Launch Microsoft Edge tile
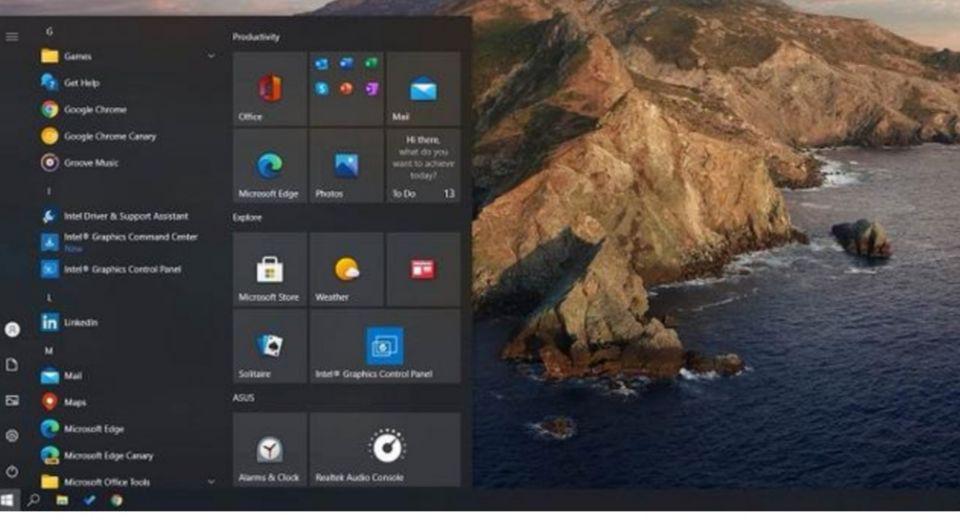Viewport: 960px width, 520px height. 269,165
